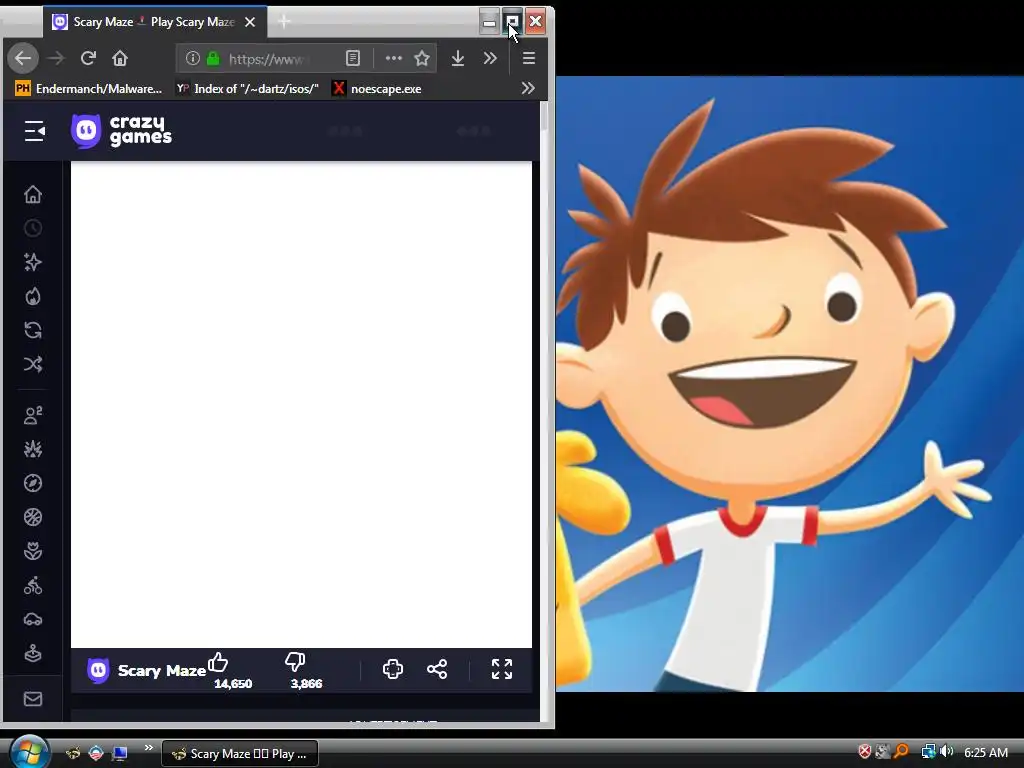Open the 2 Player category icon
Screen dimensions: 1024x768
pyautogui.click(x=33, y=415)
